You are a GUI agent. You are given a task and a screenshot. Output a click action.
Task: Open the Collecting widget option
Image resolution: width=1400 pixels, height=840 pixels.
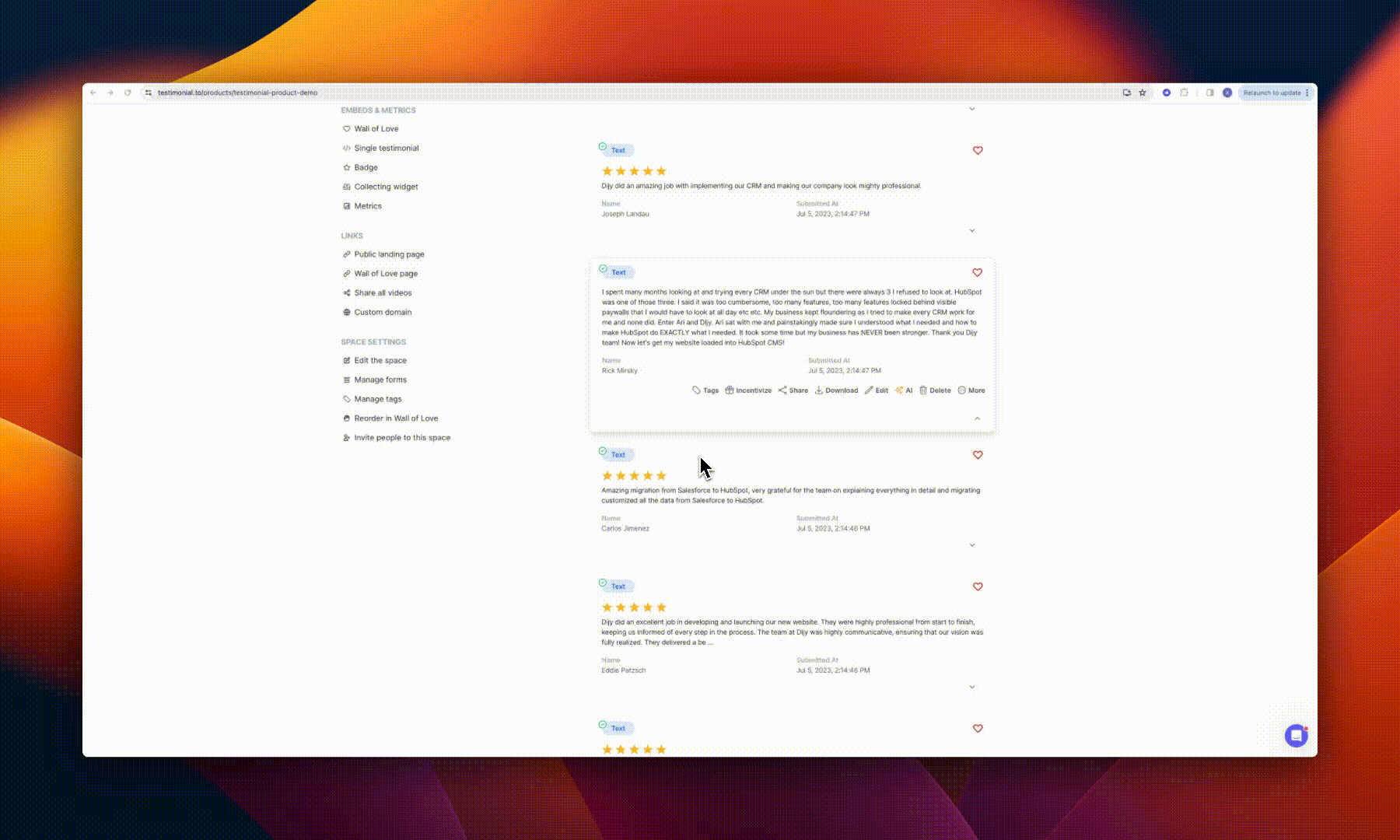point(380,187)
